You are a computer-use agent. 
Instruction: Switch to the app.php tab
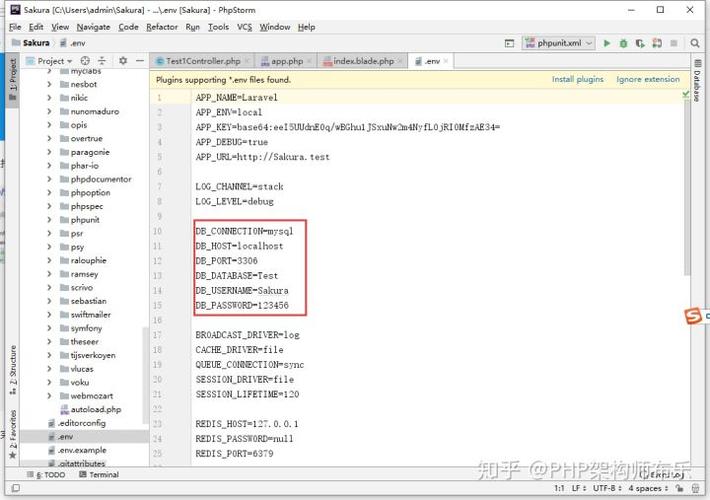click(287, 61)
